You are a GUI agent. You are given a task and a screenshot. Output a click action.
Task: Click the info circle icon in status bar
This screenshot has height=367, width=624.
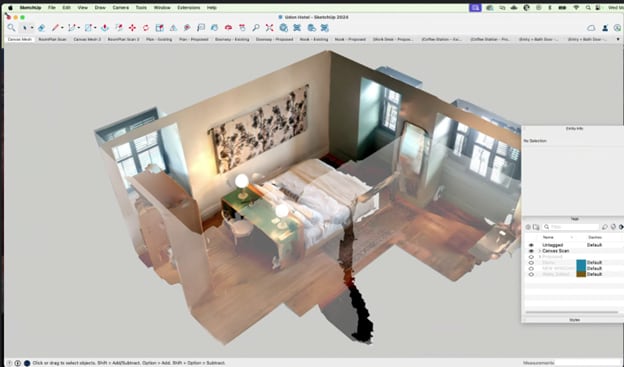tap(18, 363)
